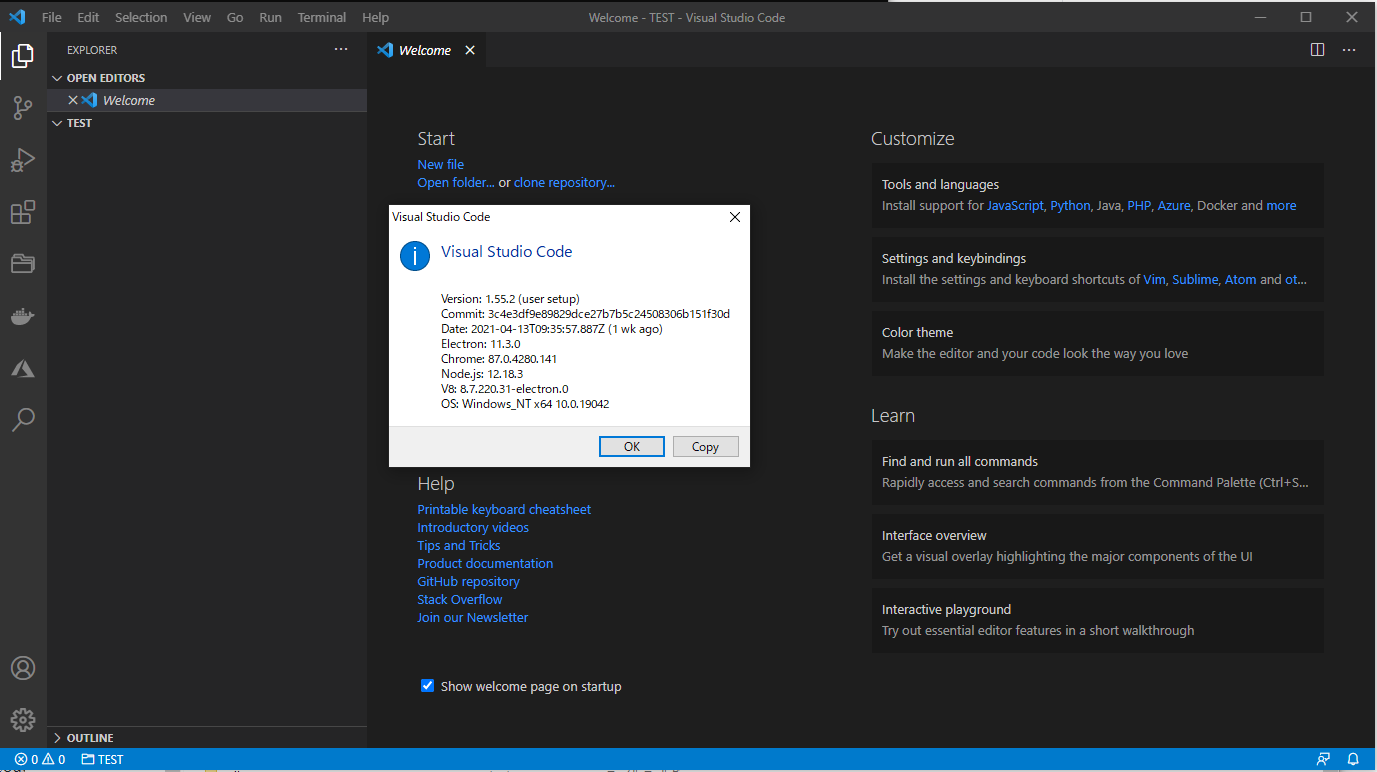Open the File menu
This screenshot has width=1377, height=772.
pyautogui.click(x=52, y=17)
